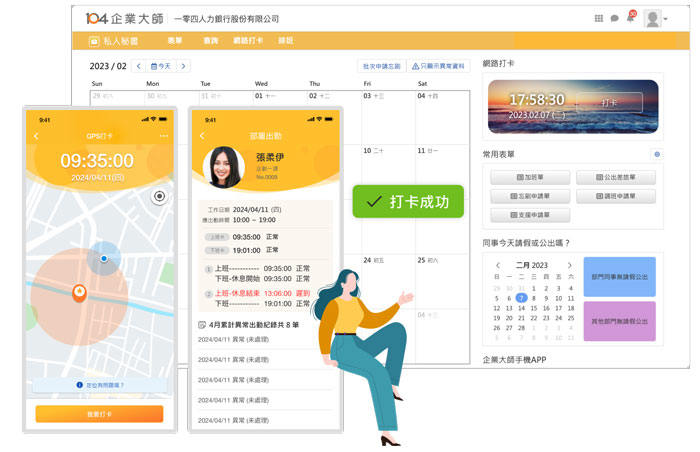Click blue 部門同事無請假公出 card
This screenshot has width=700, height=452.
pos(619,277)
